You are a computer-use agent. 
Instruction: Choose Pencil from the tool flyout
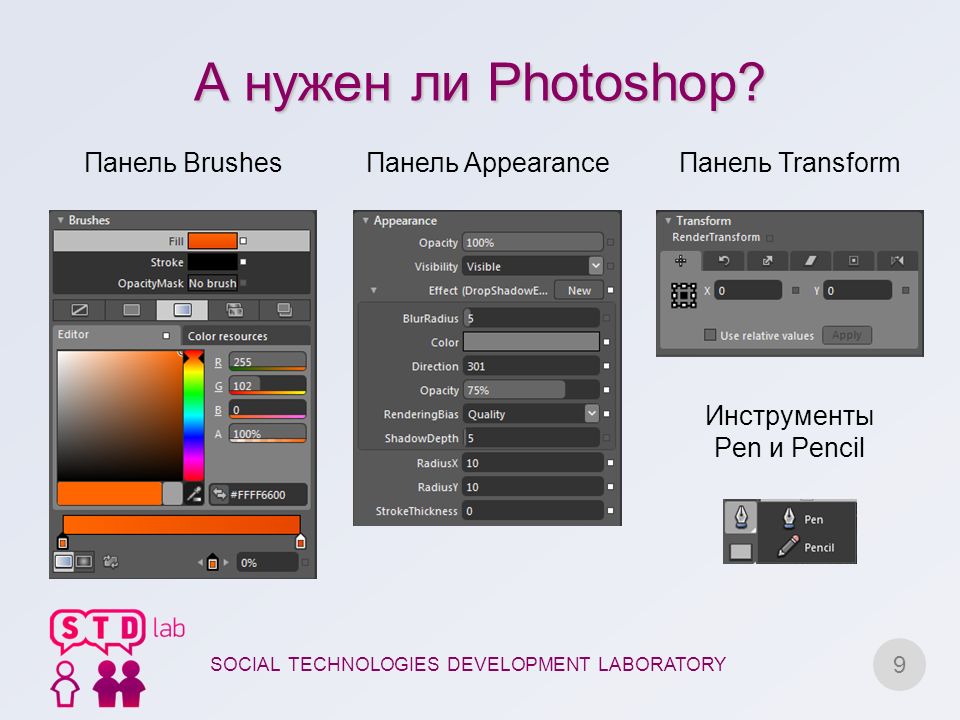[x=806, y=547]
